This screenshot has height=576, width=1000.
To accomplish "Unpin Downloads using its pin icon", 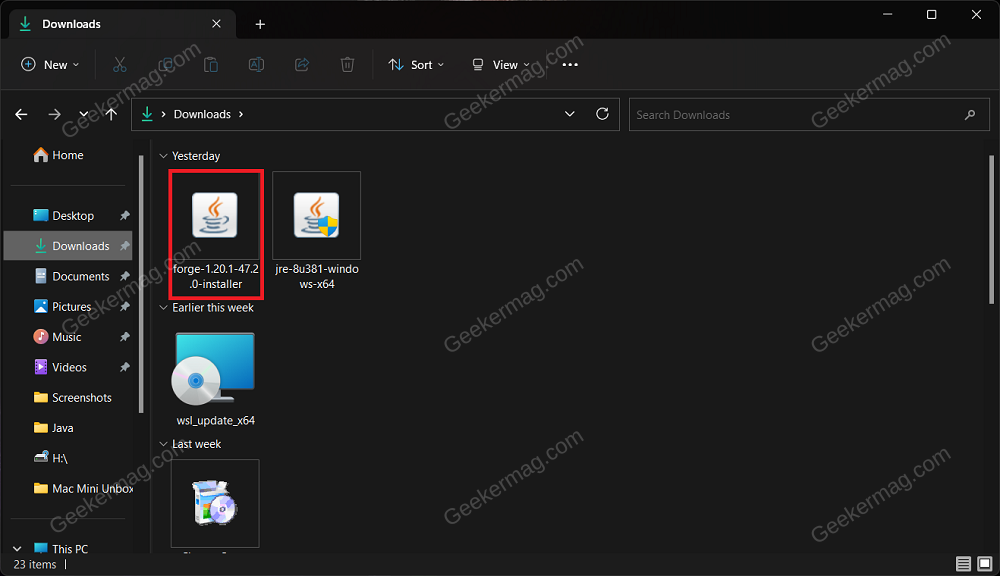I will 125,246.
